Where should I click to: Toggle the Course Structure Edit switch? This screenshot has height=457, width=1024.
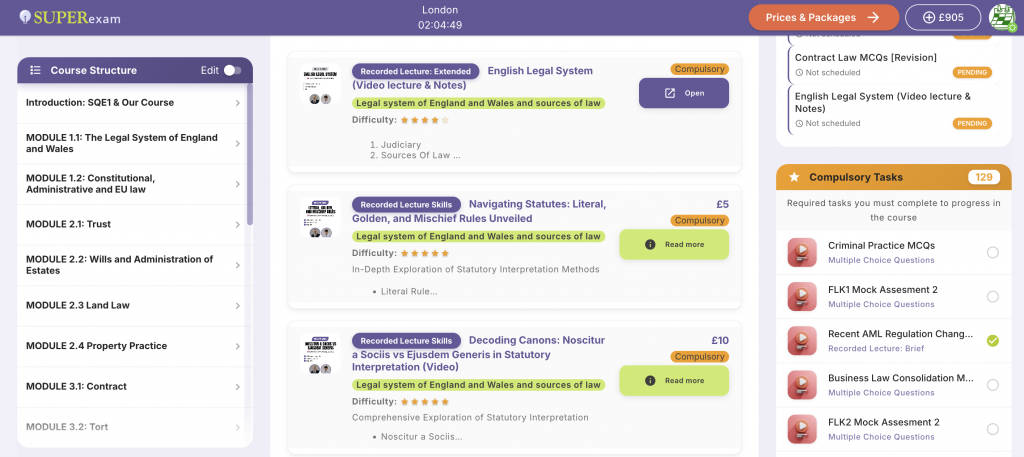(x=232, y=70)
